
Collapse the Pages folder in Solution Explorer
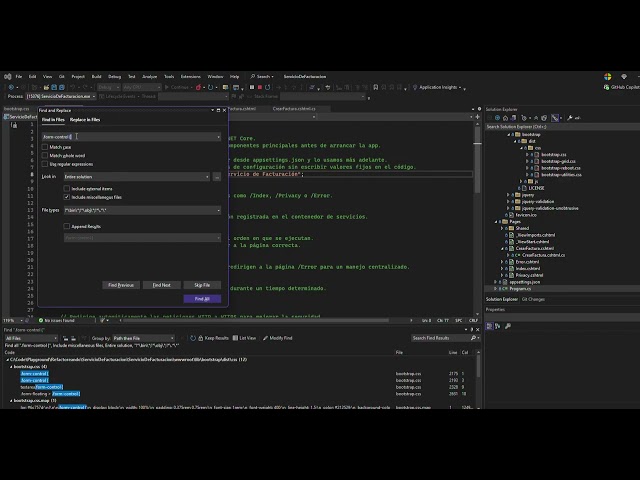[496, 222]
